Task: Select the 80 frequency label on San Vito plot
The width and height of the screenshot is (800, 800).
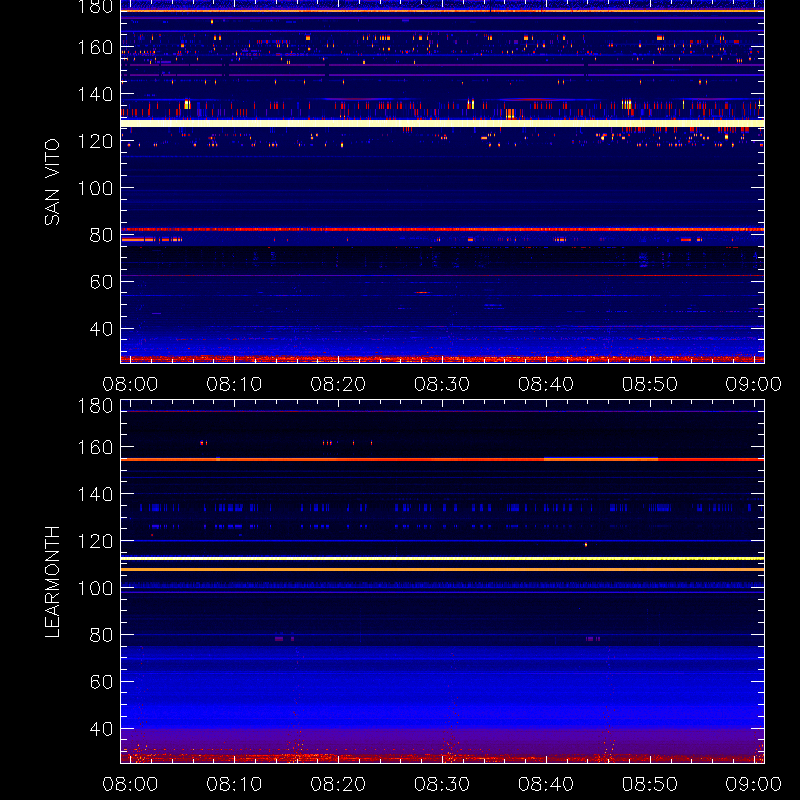Action: tap(102, 235)
